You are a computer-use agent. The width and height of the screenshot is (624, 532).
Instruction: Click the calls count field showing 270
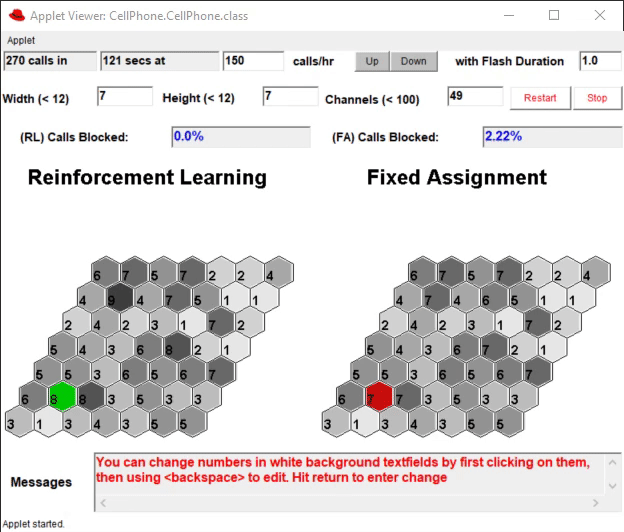[49, 61]
